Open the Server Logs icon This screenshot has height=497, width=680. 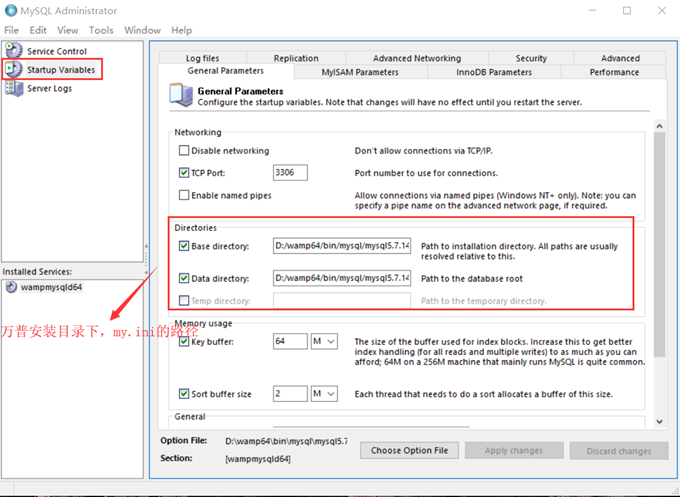[14, 88]
